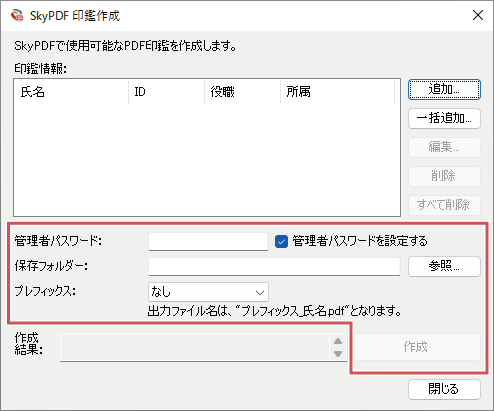Screen dimensions: 494x411
Task: Select the ID column header
Action: click(x=166, y=92)
